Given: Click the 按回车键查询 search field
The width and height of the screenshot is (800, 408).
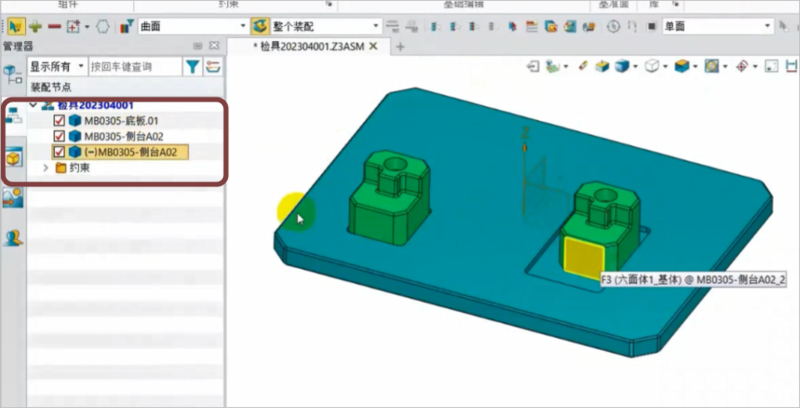Looking at the screenshot, I should click(134, 67).
